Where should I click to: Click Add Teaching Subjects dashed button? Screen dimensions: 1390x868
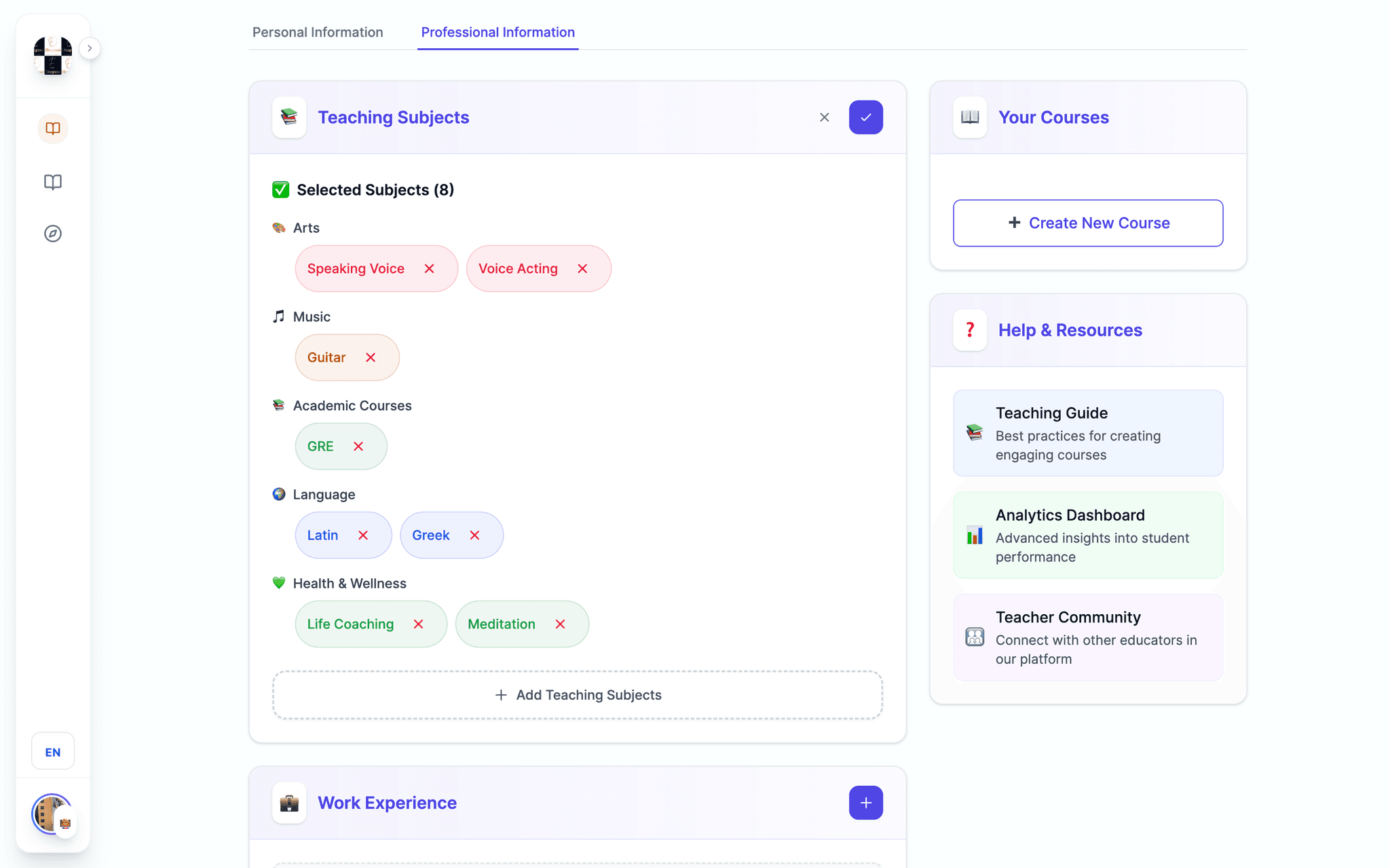(x=578, y=695)
